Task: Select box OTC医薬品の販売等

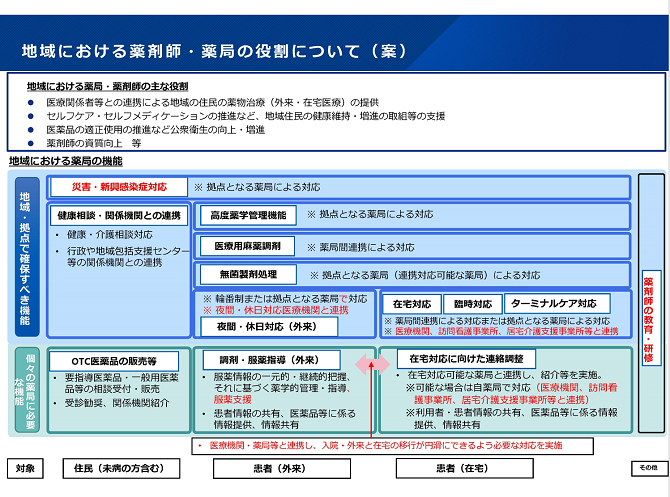Action: [114, 362]
